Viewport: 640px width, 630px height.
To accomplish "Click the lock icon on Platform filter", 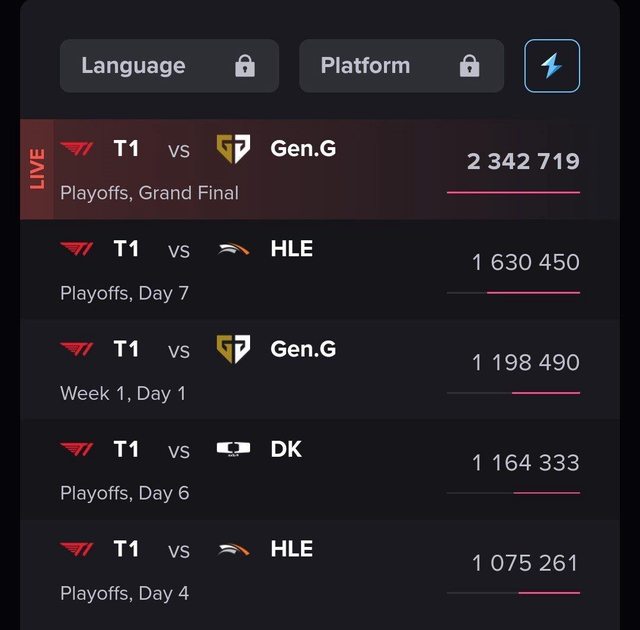I will 469,66.
